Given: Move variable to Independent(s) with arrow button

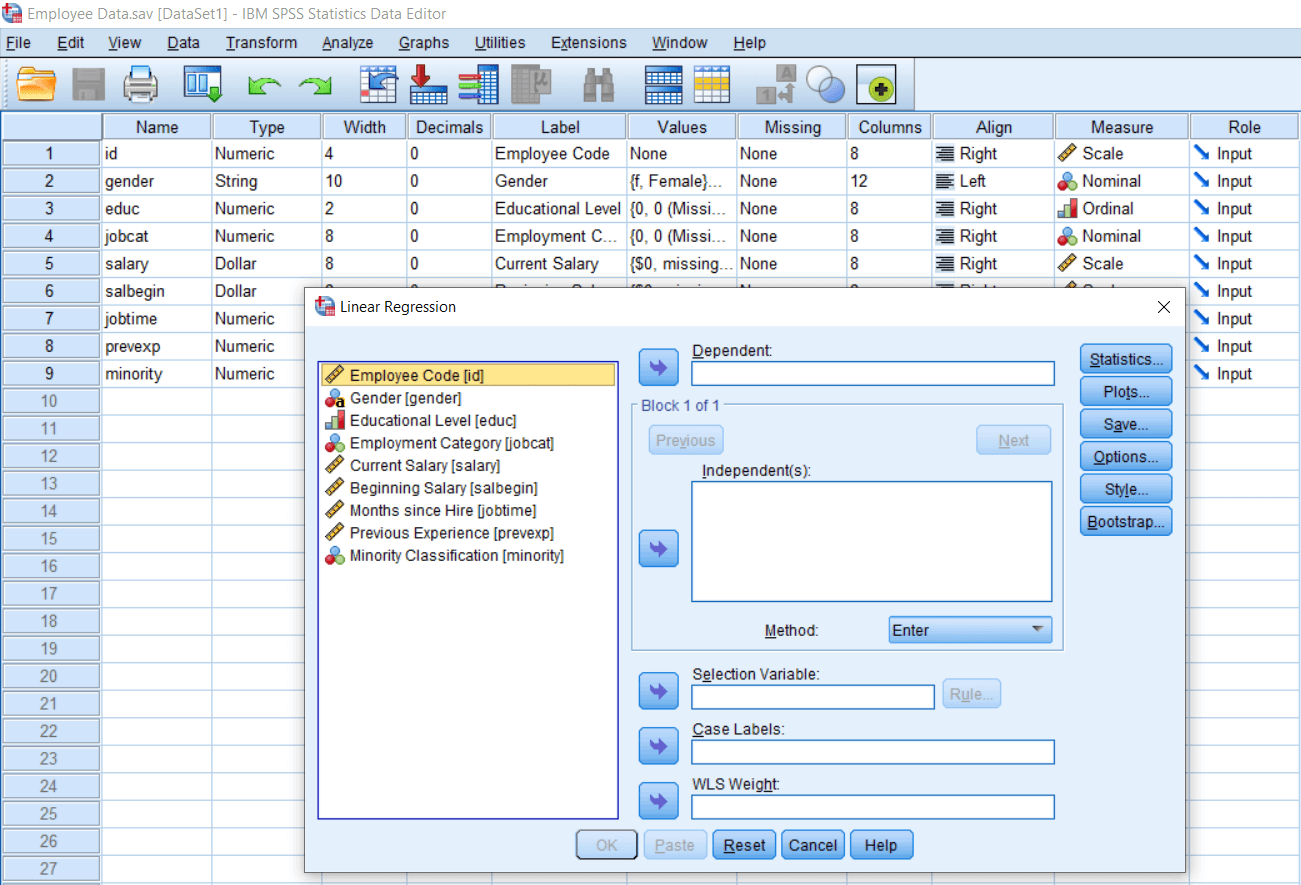Looking at the screenshot, I should [658, 548].
